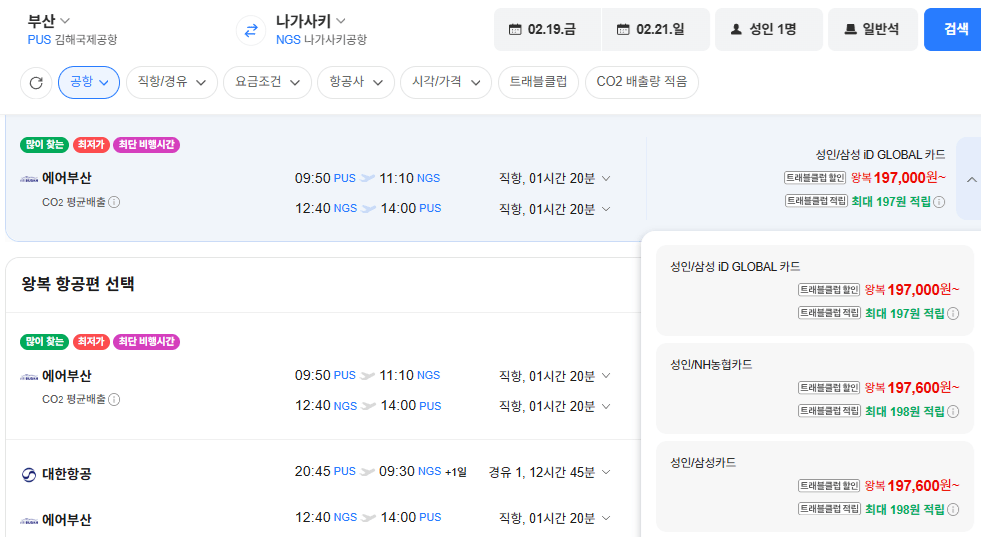Open the 직항/경유 filter dropdown

(171, 82)
